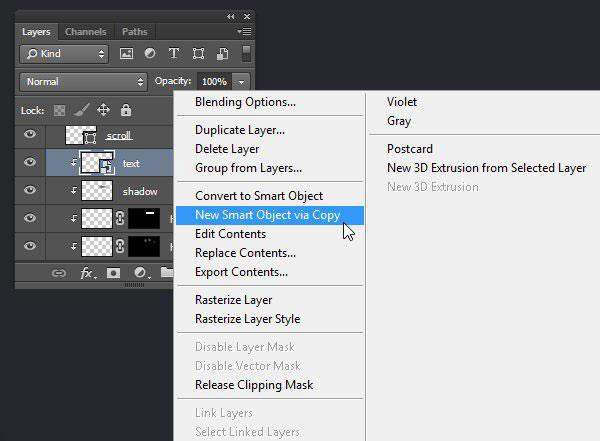Image resolution: width=600 pixels, height=441 pixels.
Task: Select the shadow layer thumbnail
Action: pyautogui.click(x=96, y=190)
